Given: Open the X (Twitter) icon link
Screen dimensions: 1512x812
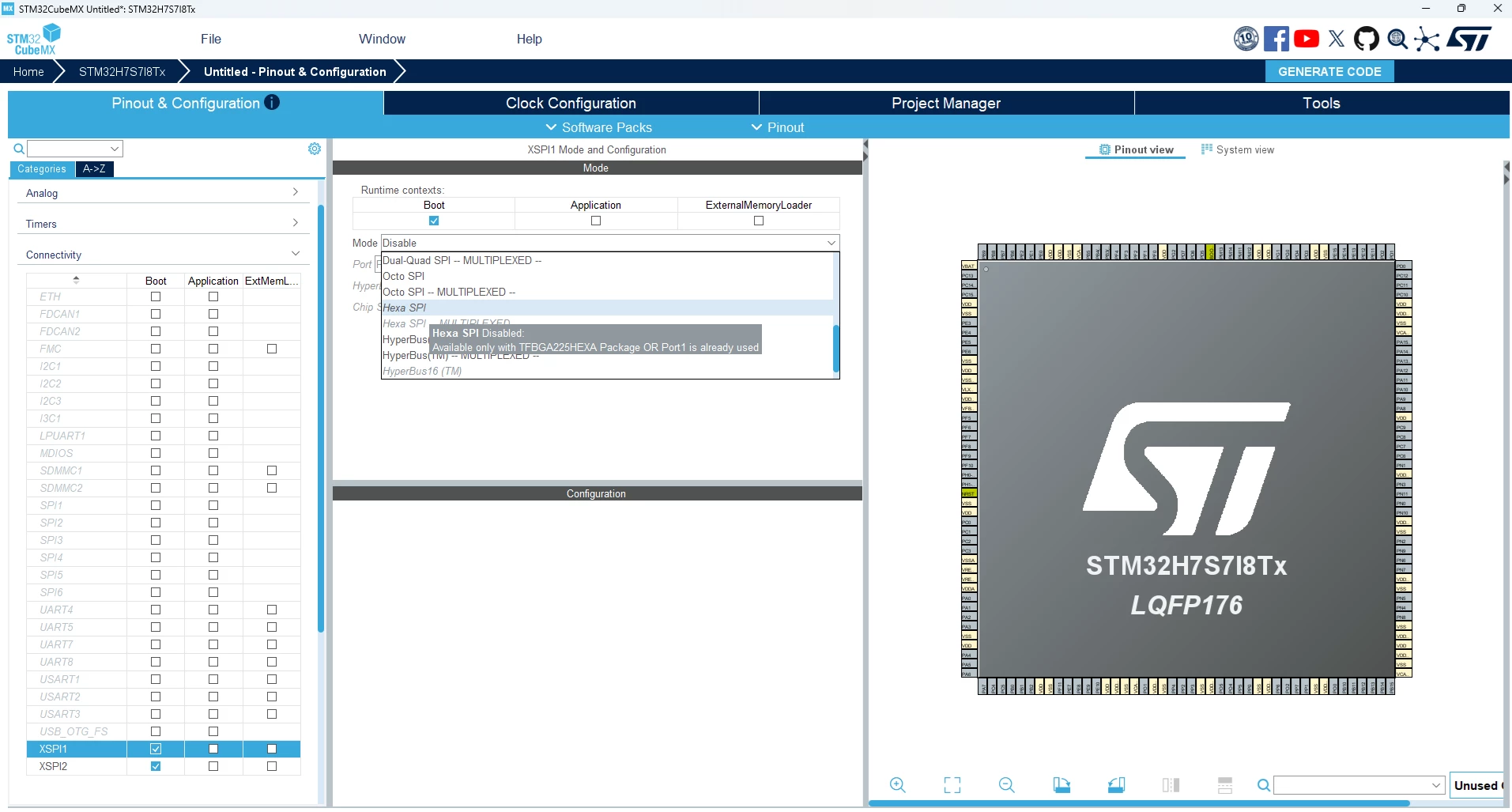Looking at the screenshot, I should [x=1337, y=39].
